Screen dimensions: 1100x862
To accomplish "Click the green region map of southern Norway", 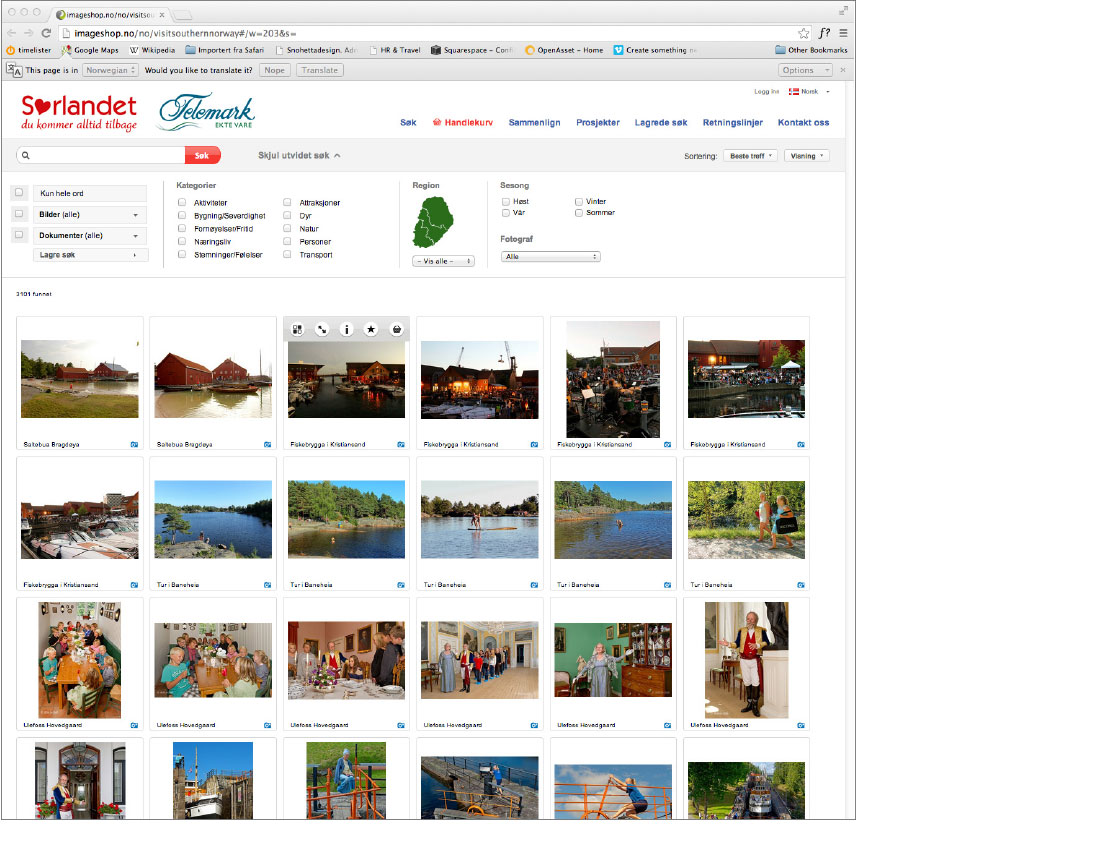I will tap(433, 222).
